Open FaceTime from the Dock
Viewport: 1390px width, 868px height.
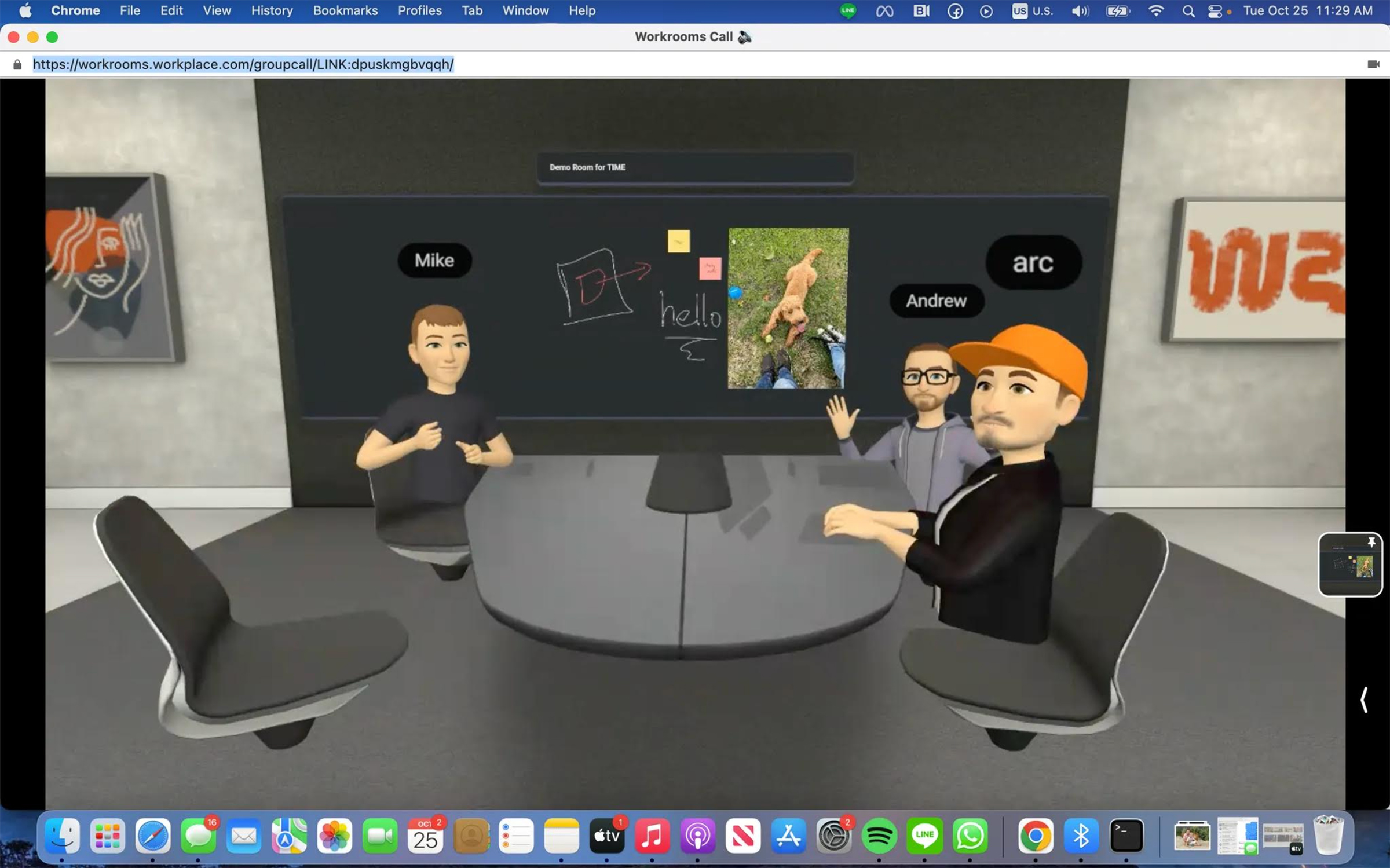point(380,836)
